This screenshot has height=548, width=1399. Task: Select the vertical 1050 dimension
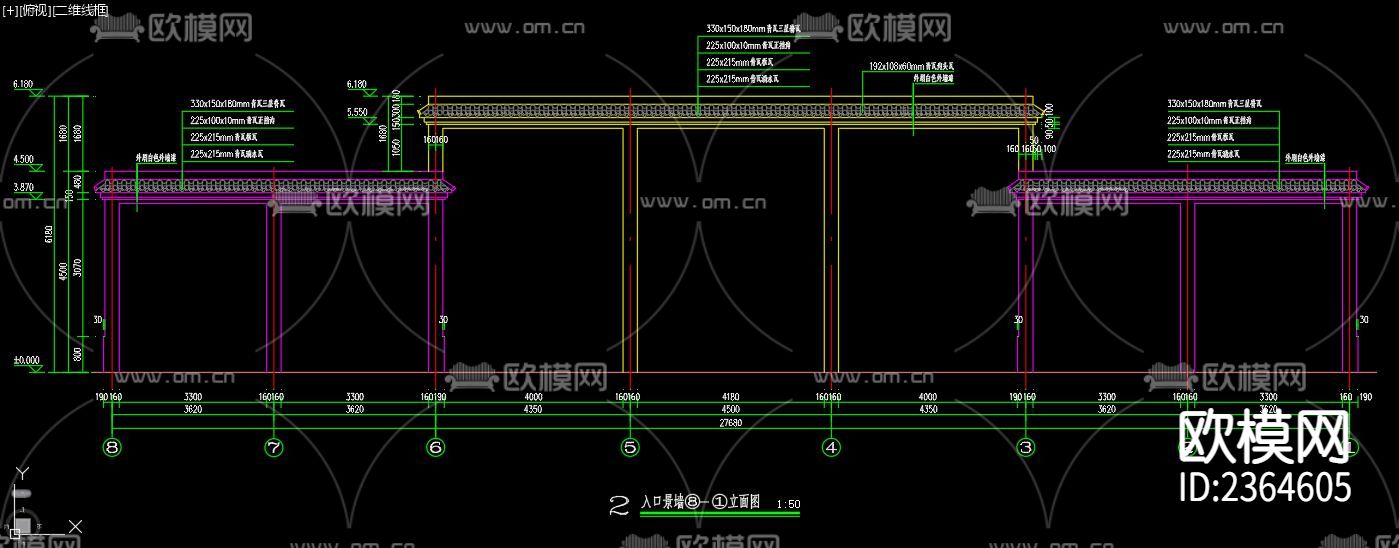(x=396, y=150)
